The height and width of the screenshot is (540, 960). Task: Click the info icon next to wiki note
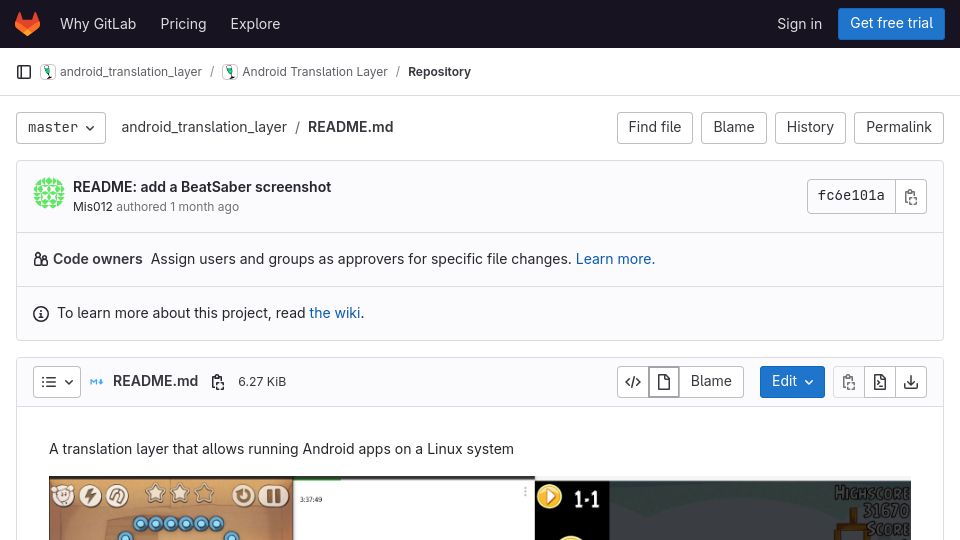(x=41, y=314)
